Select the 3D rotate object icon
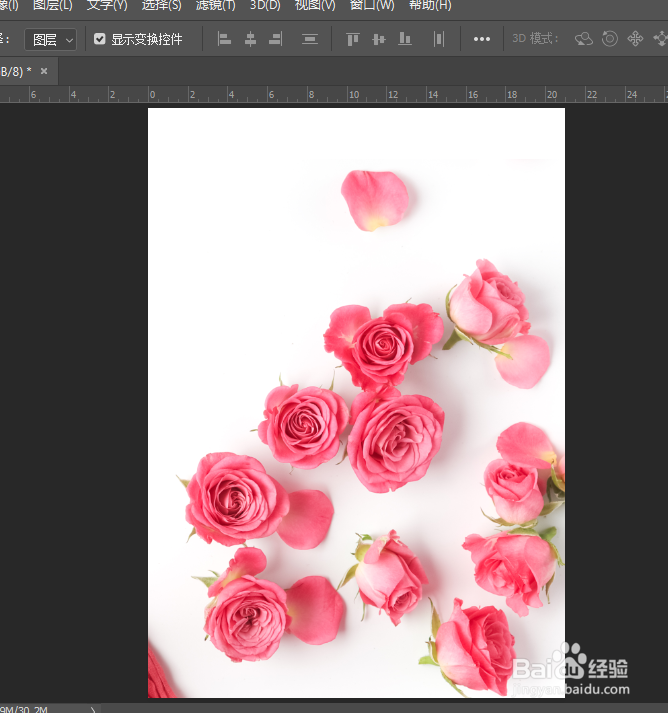Viewport: 668px width, 713px height. [x=584, y=39]
